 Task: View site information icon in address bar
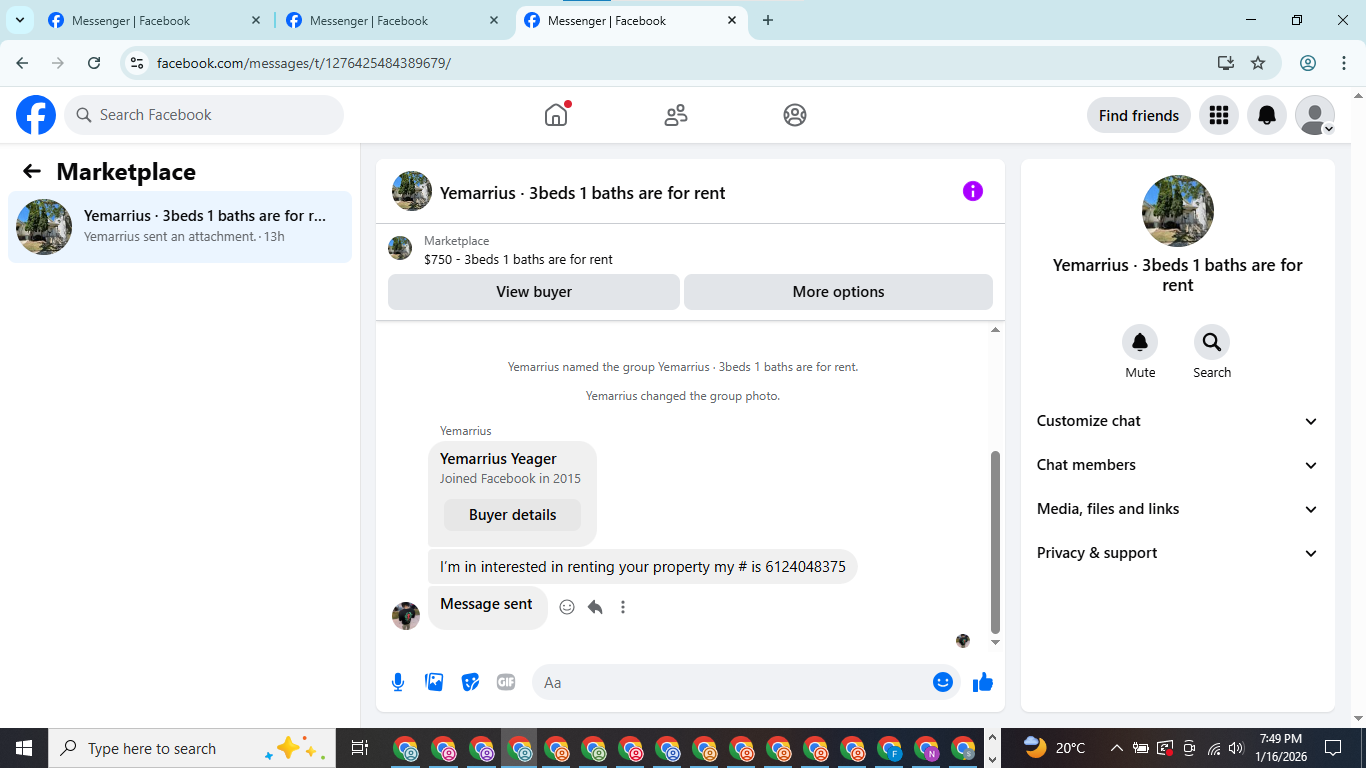138,63
